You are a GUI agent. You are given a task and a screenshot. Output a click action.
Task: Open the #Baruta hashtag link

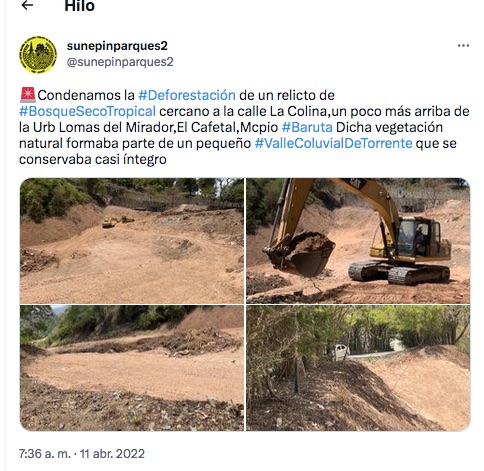click(307, 127)
